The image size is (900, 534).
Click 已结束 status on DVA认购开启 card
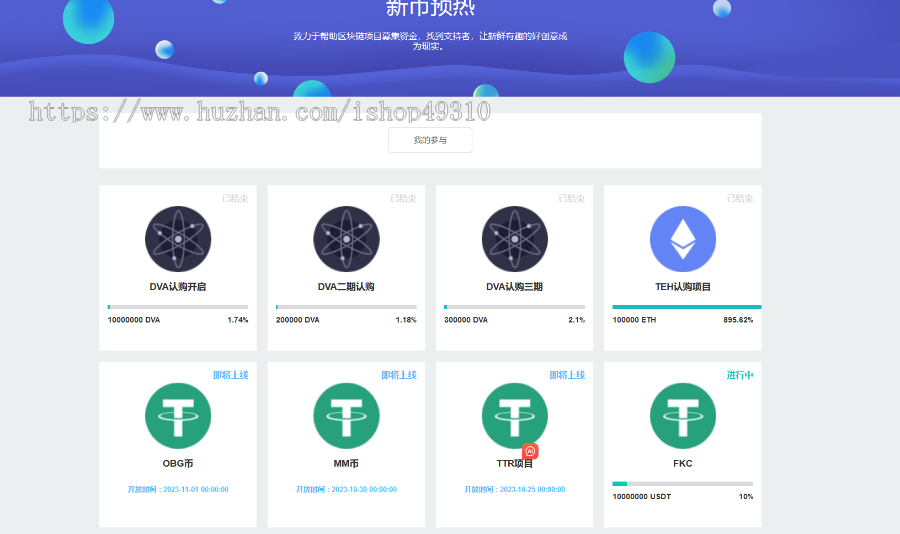click(x=235, y=198)
